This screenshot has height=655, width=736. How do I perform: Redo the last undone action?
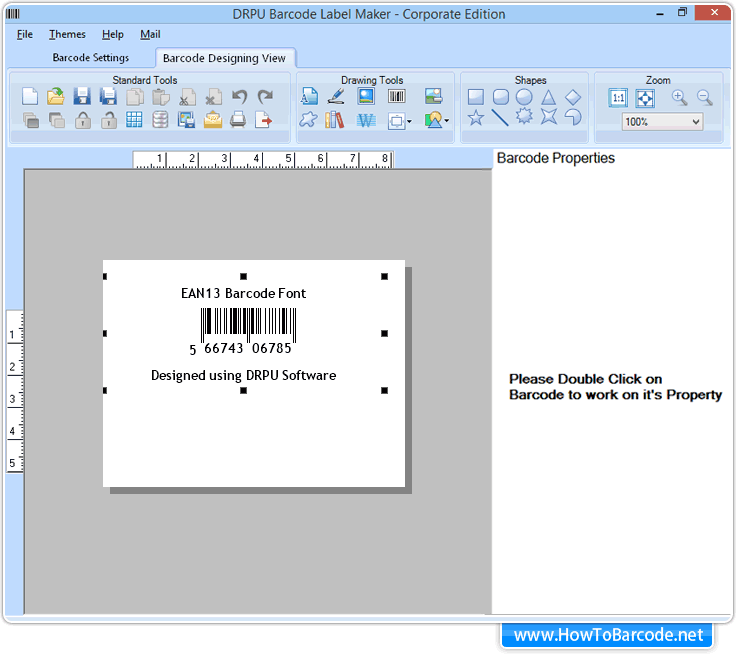pyautogui.click(x=265, y=97)
